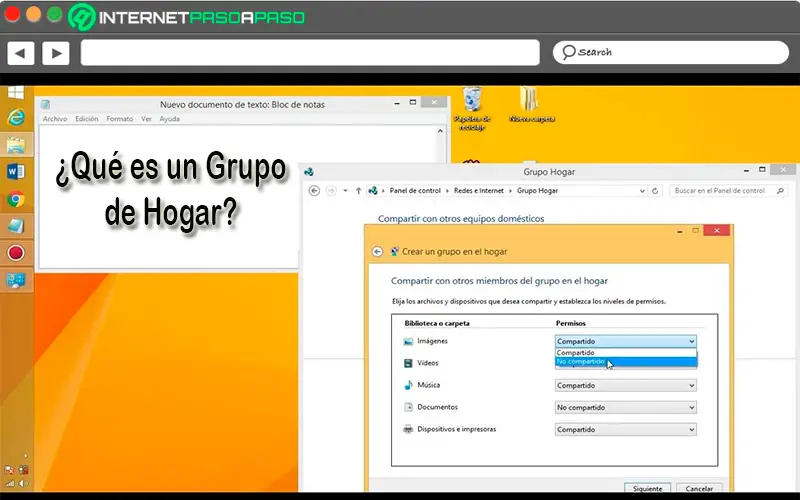This screenshot has height=500, width=800.
Task: Go up one level in Grupo Hogar
Action: click(x=359, y=191)
